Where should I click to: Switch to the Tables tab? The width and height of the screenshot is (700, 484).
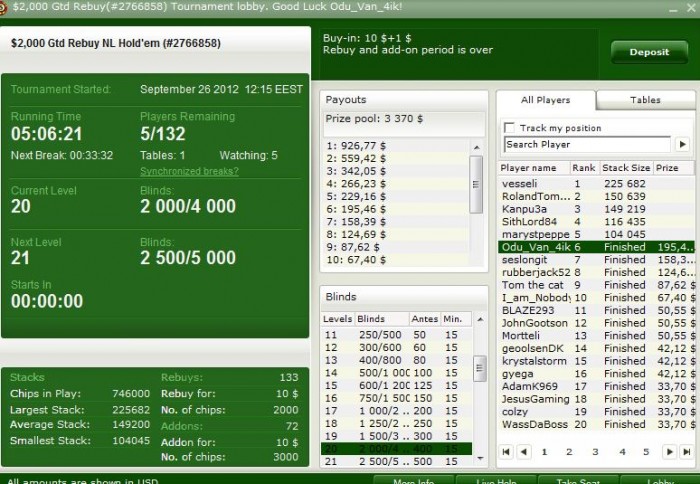coord(645,100)
